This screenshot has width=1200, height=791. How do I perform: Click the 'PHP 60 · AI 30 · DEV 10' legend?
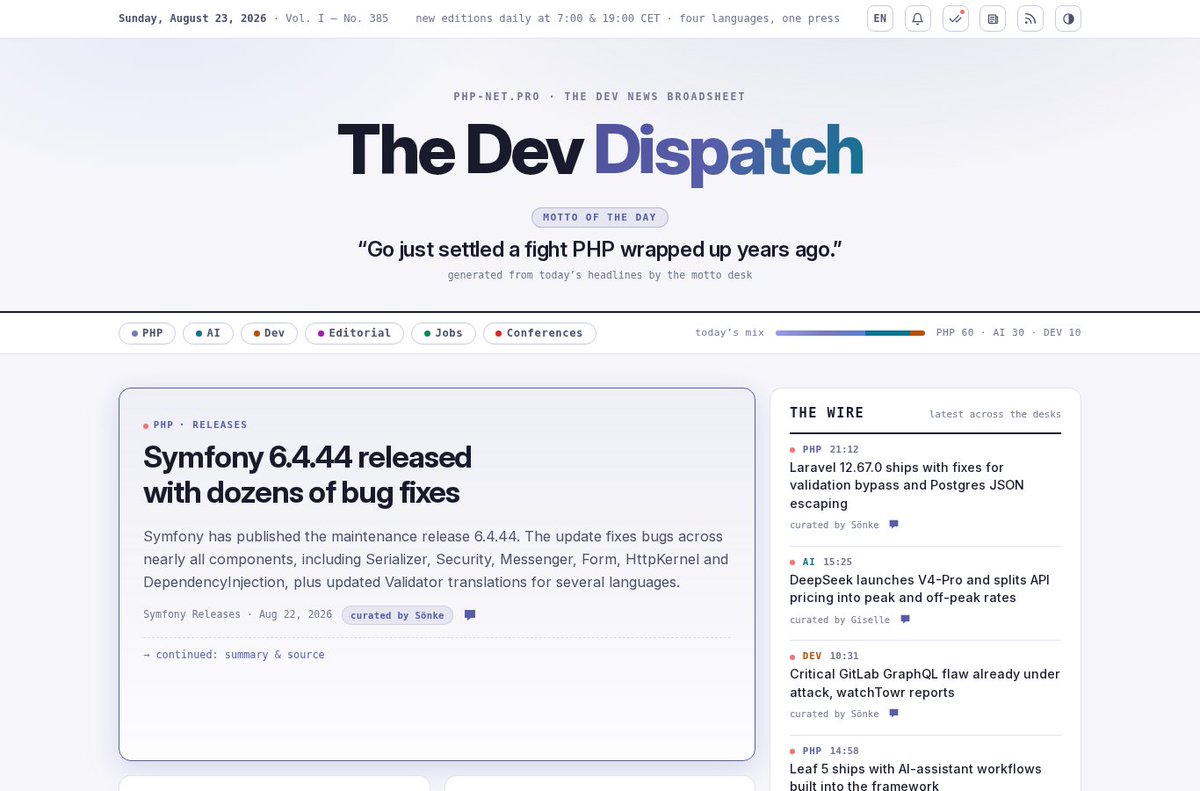1008,333
